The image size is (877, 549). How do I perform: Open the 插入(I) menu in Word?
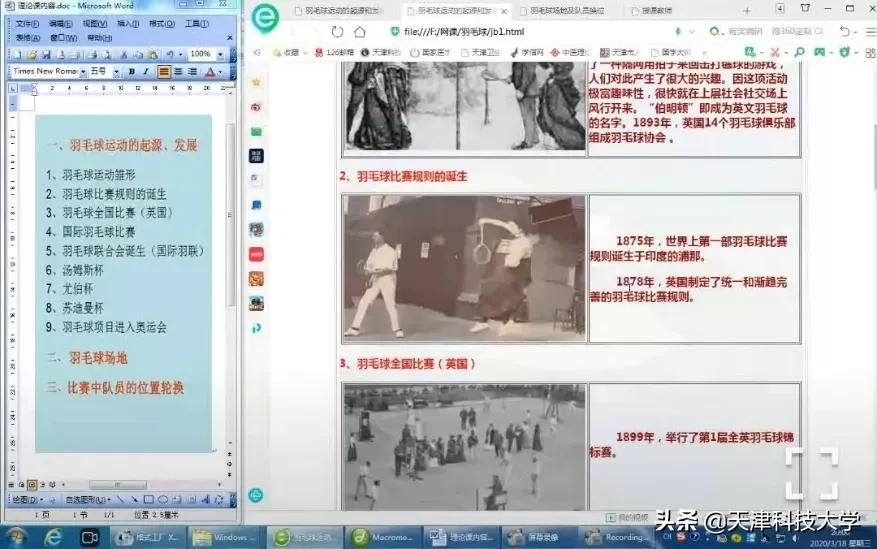pos(128,24)
